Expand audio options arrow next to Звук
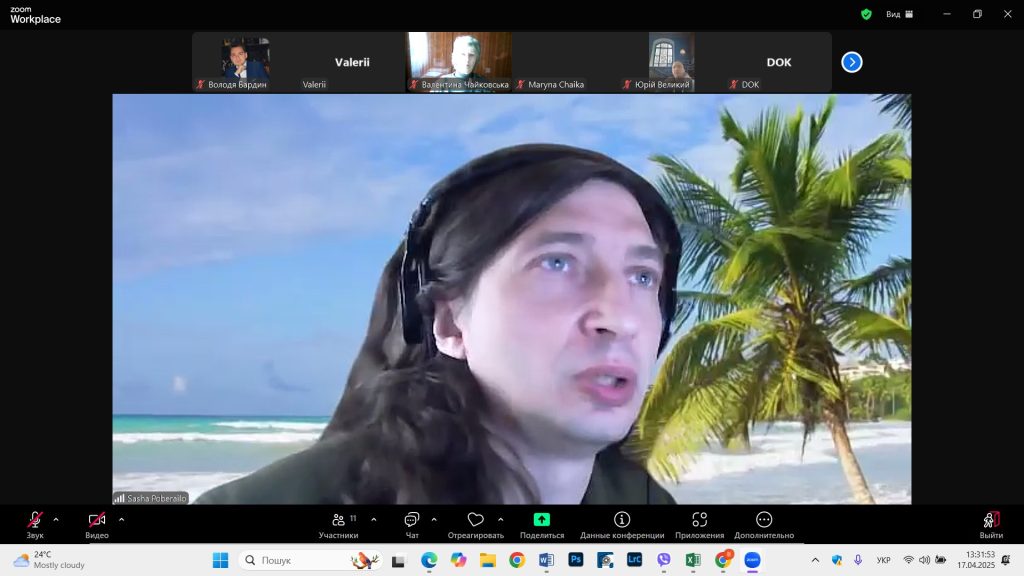The height and width of the screenshot is (576, 1024). pos(56,519)
